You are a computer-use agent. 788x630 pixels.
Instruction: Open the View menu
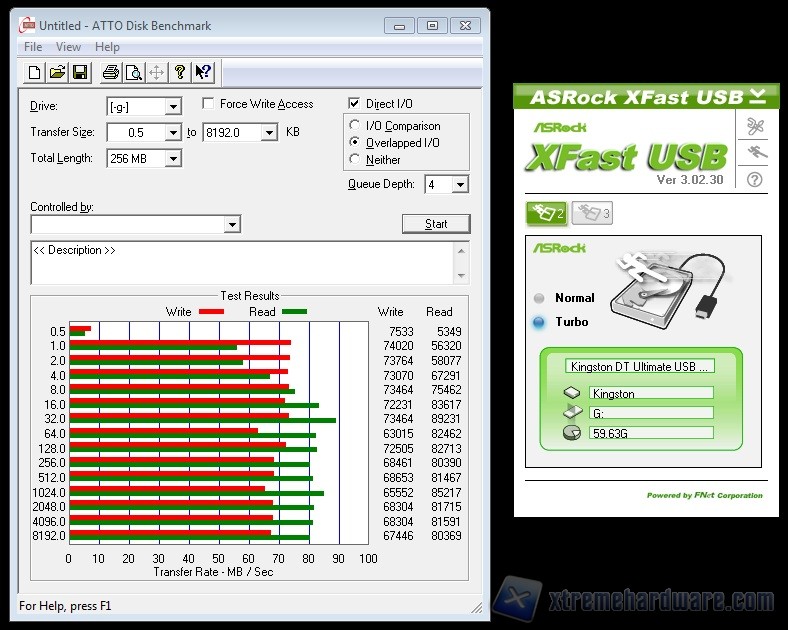pyautogui.click(x=68, y=47)
